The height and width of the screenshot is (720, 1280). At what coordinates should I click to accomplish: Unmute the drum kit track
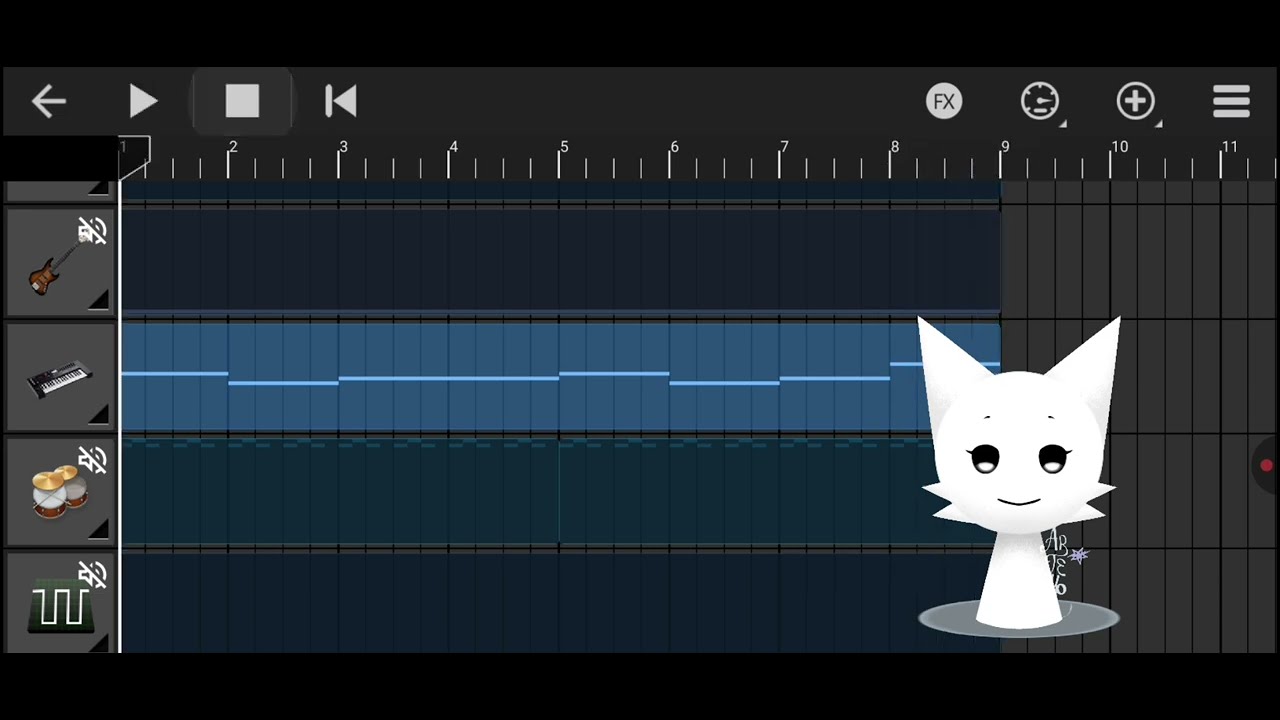[92, 460]
